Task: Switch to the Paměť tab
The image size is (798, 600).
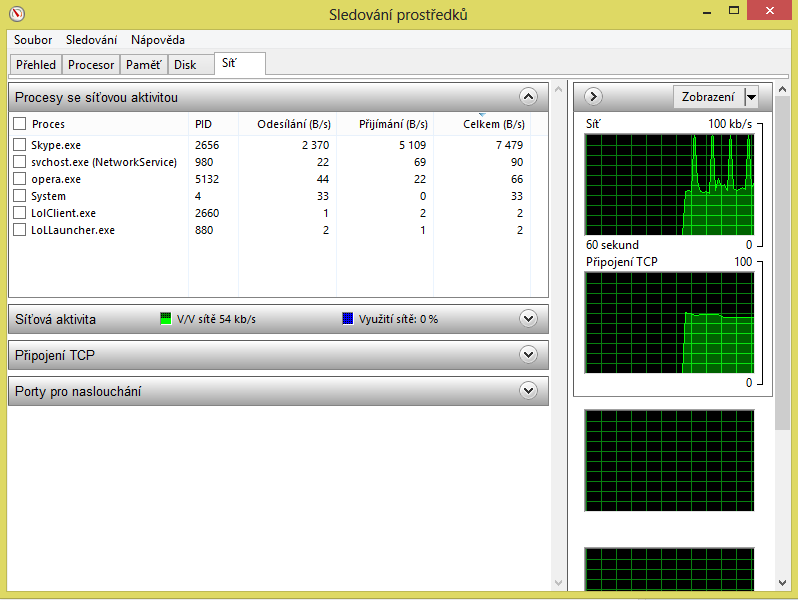Action: click(x=144, y=65)
